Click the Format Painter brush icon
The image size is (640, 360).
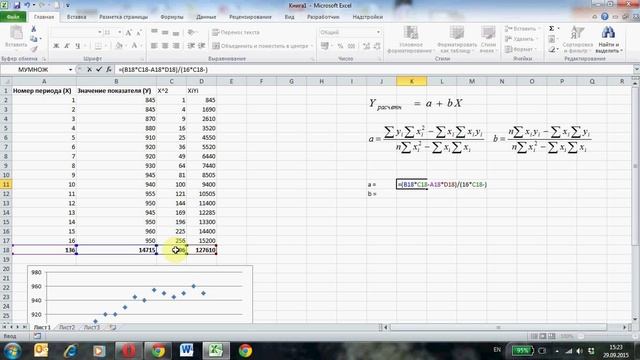pos(34,49)
